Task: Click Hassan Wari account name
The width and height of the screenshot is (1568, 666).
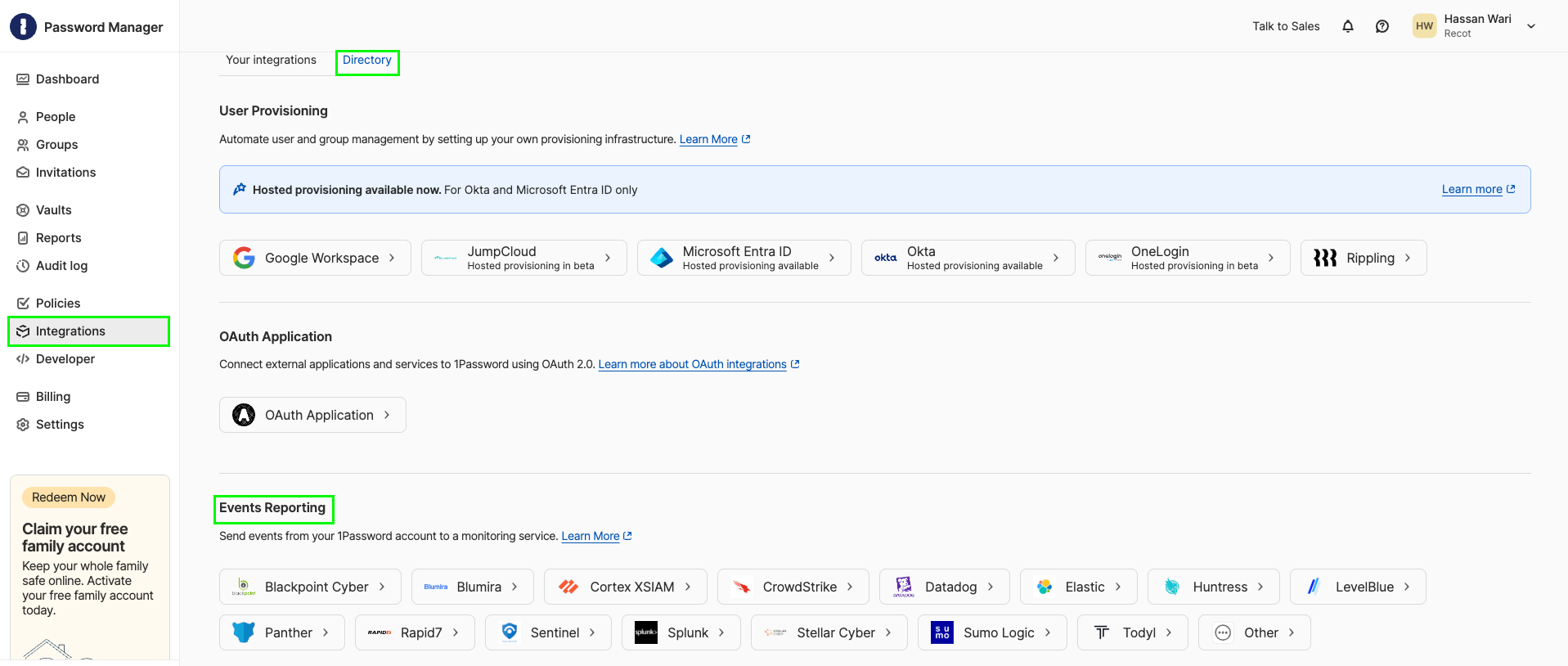Action: (1477, 19)
